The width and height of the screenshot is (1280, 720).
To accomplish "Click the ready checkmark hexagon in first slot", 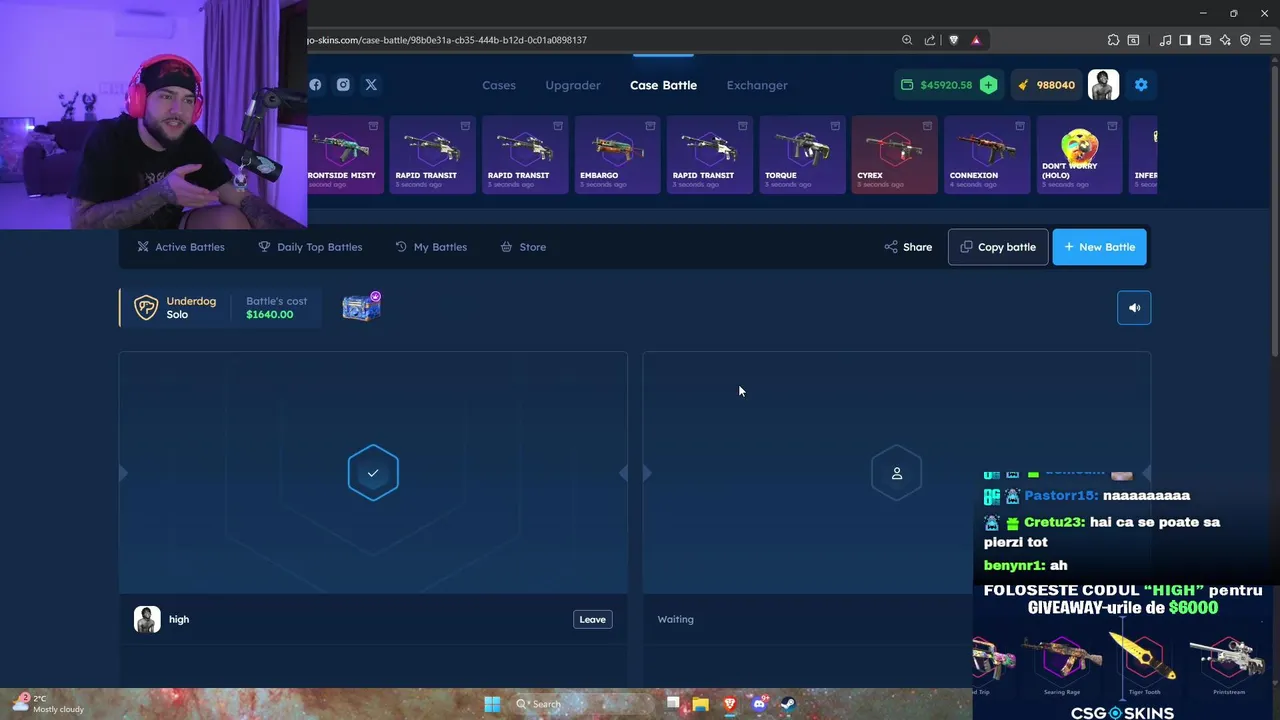I will click(x=373, y=473).
